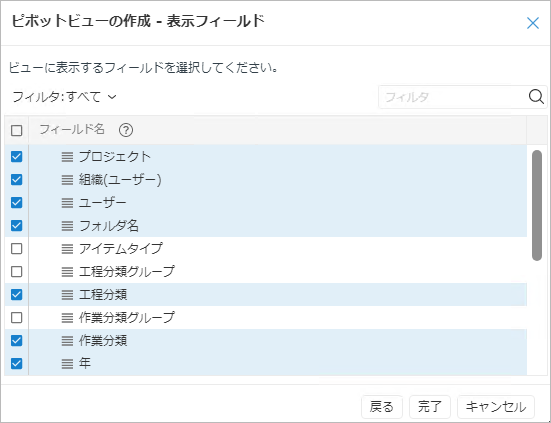
Task: Click the drag handle icon beside 工程分類グループ
Action: pos(67,272)
